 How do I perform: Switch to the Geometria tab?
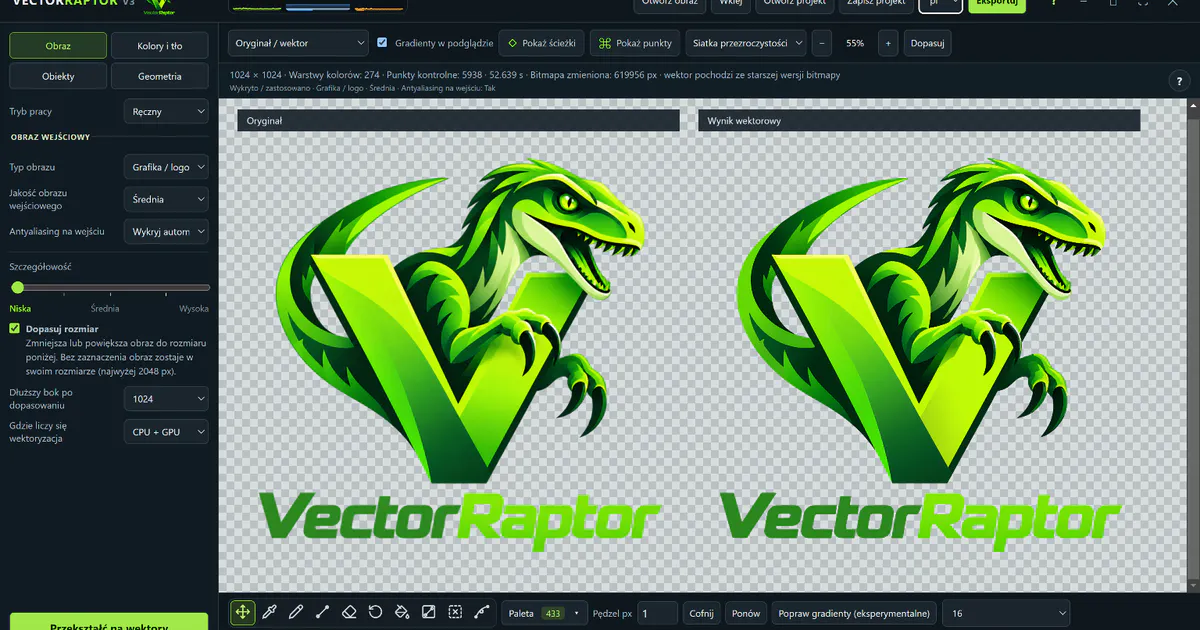pos(160,76)
